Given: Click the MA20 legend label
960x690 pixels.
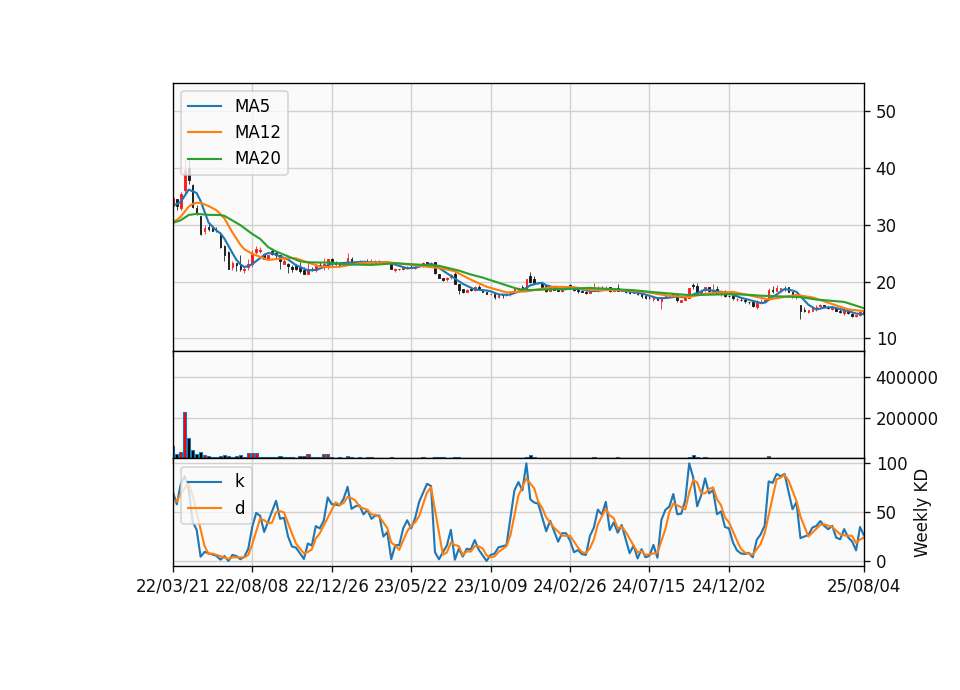Looking at the screenshot, I should [257, 158].
